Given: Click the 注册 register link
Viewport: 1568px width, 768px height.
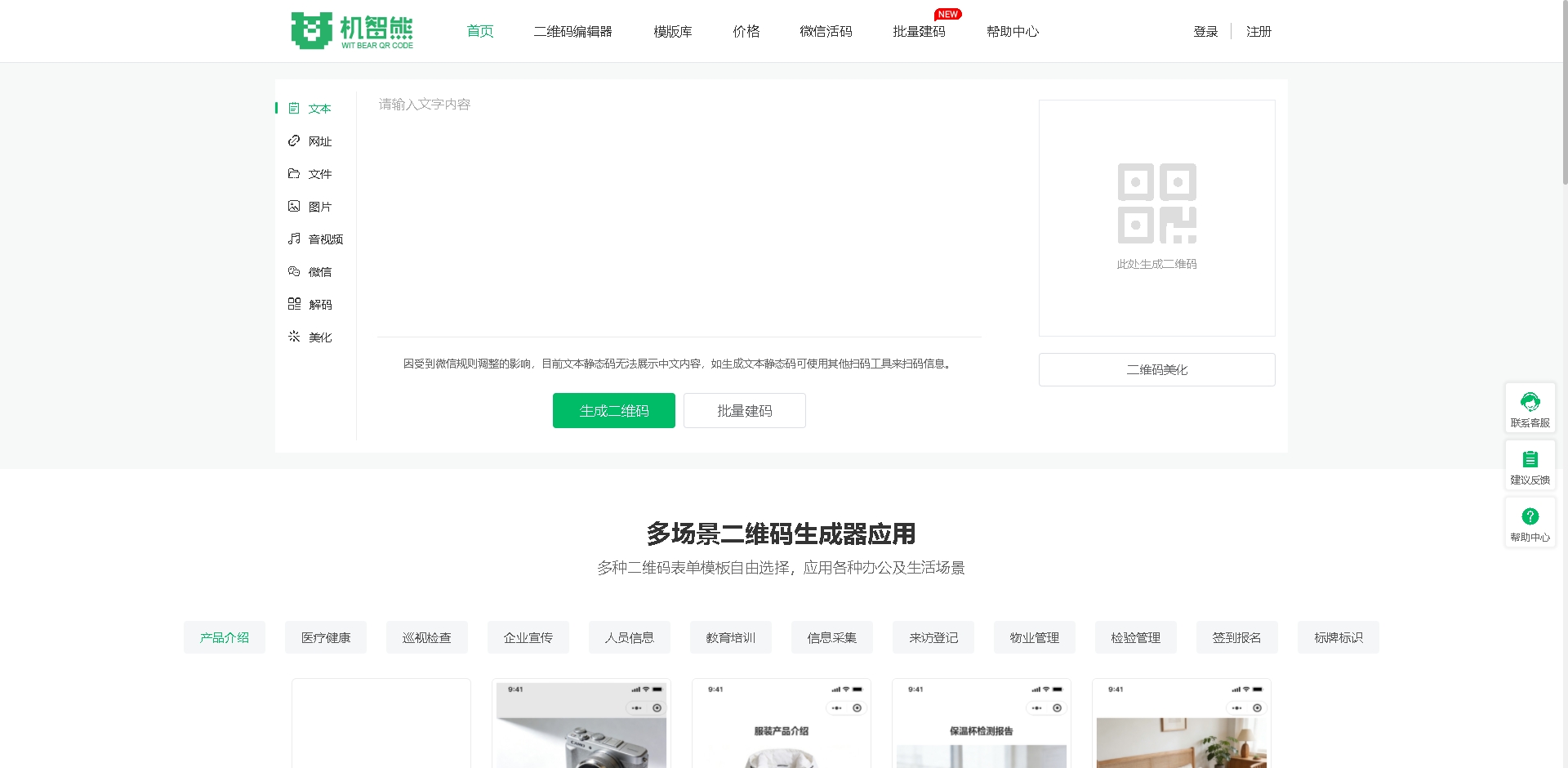Looking at the screenshot, I should (x=1259, y=31).
